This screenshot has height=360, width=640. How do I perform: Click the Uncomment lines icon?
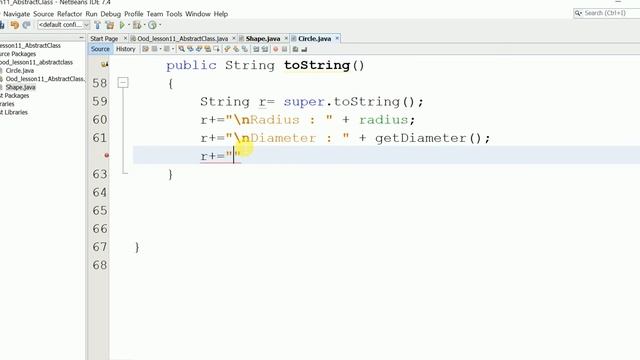coord(304,49)
